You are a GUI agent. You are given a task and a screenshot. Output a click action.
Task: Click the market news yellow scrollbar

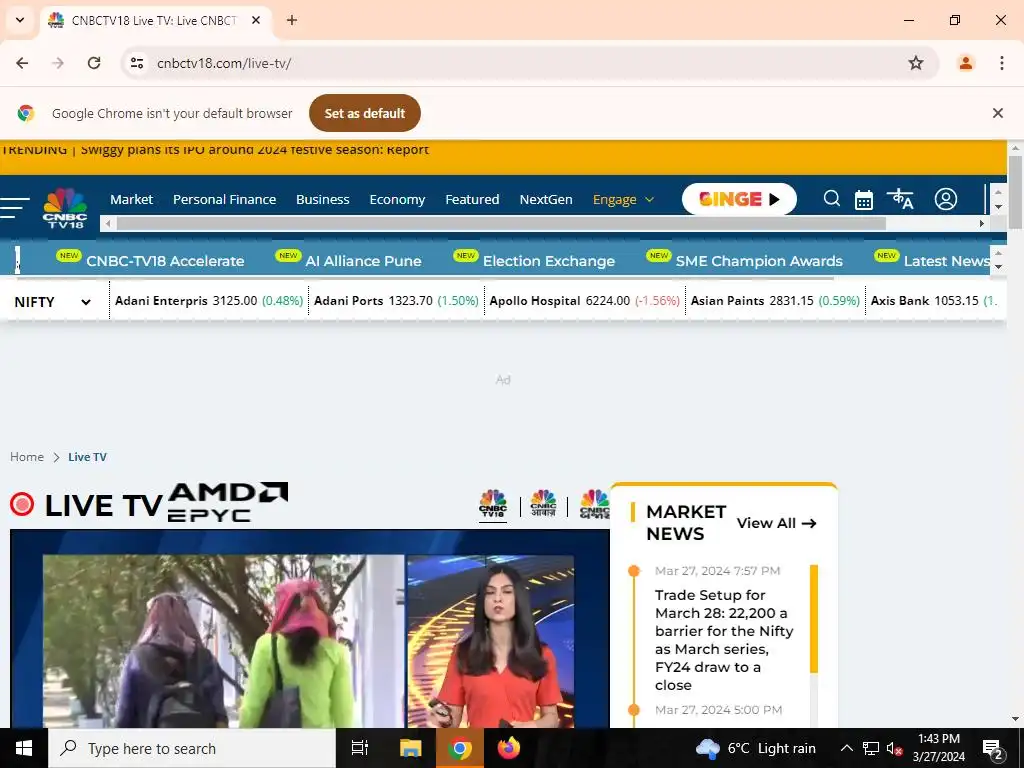[814, 619]
